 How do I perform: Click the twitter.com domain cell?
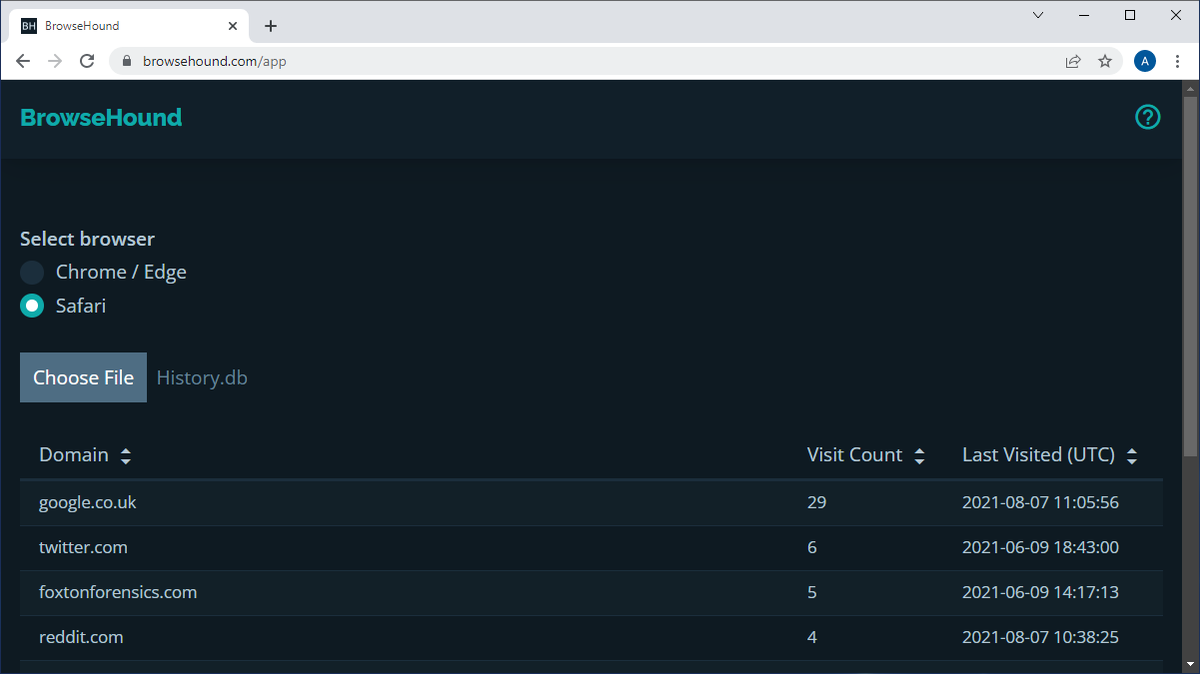click(x=83, y=547)
